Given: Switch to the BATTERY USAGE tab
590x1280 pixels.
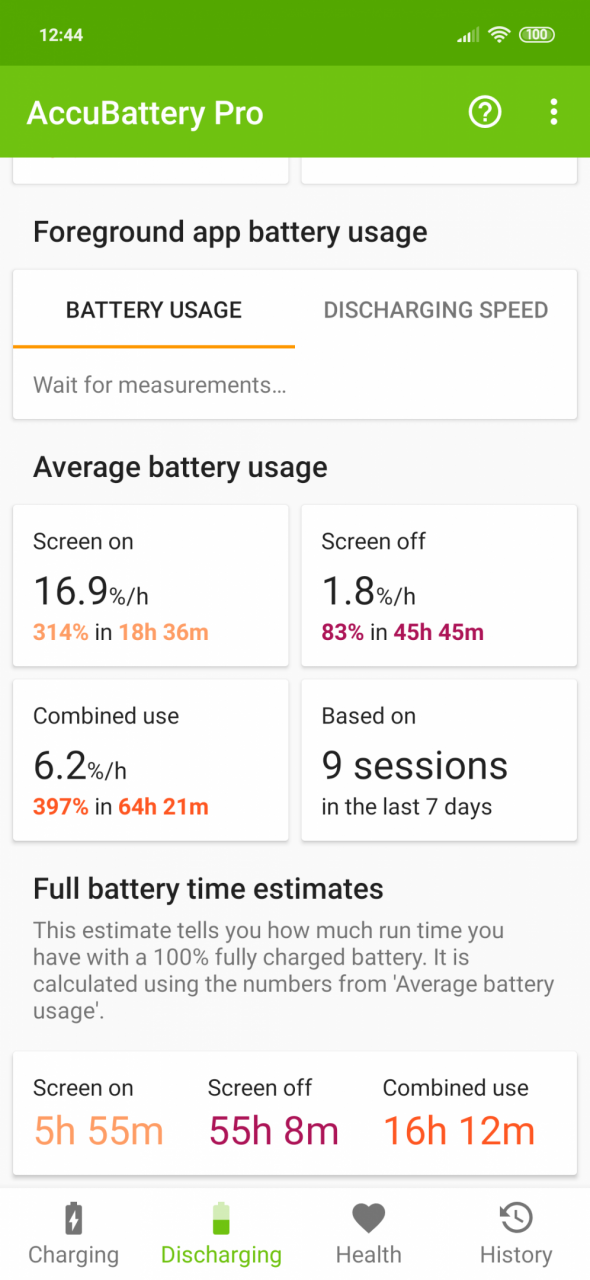Looking at the screenshot, I should [x=154, y=310].
